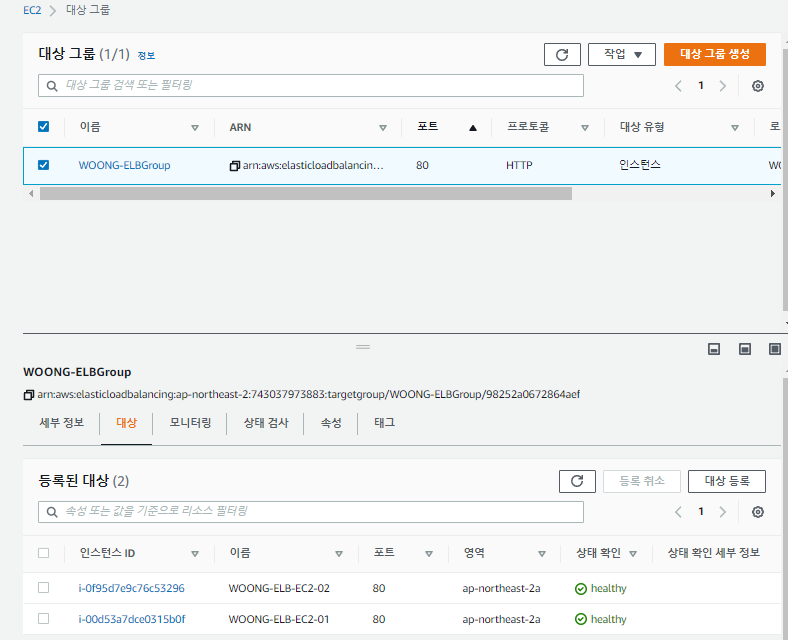The width and height of the screenshot is (788, 640).
Task: Sort by 프로토콜 column arrow
Action: pos(584,128)
